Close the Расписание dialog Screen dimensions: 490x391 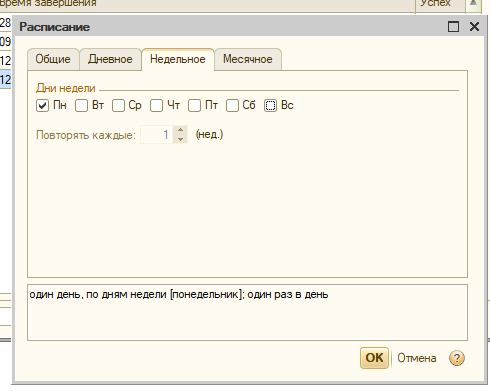(474, 27)
